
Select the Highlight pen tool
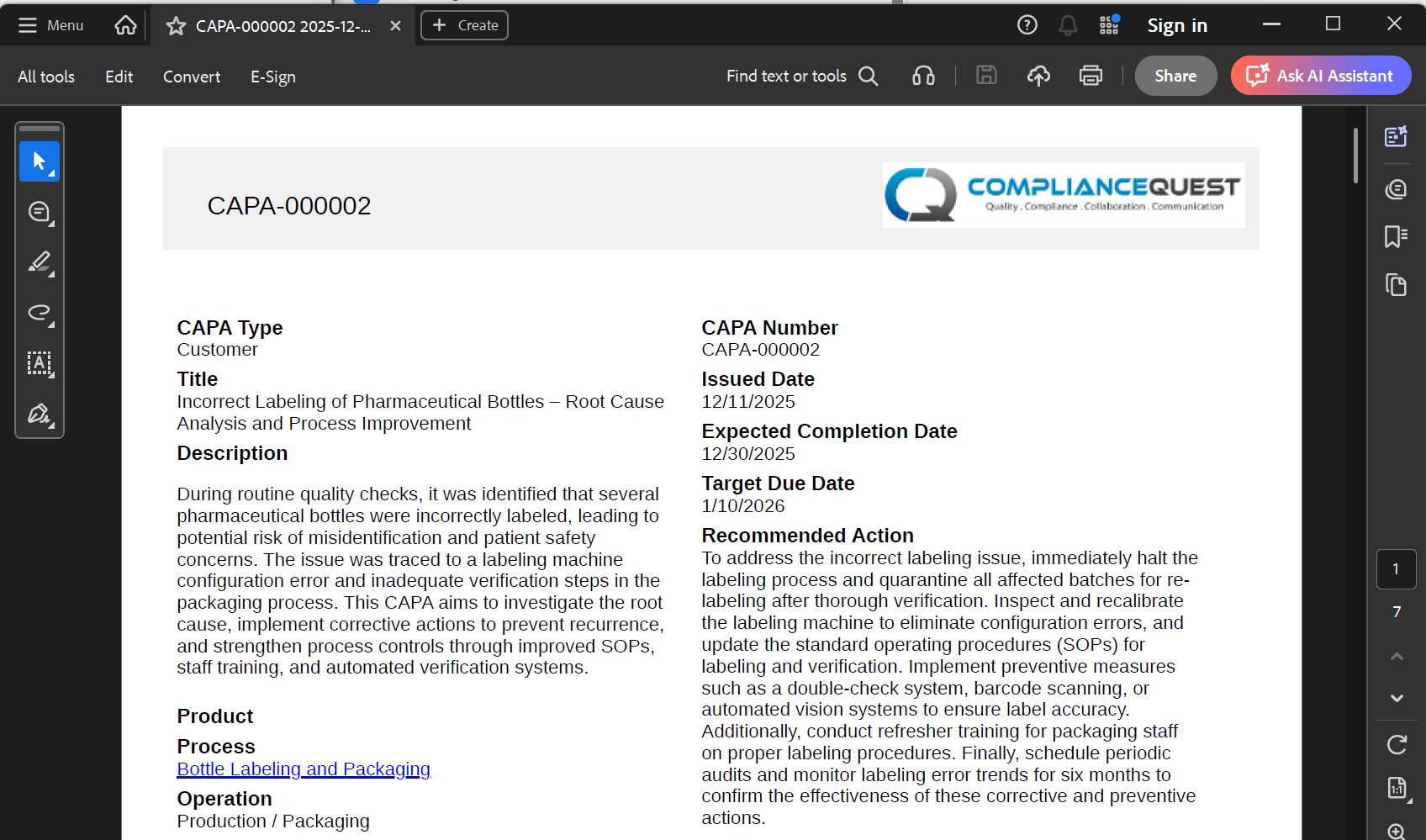click(40, 262)
